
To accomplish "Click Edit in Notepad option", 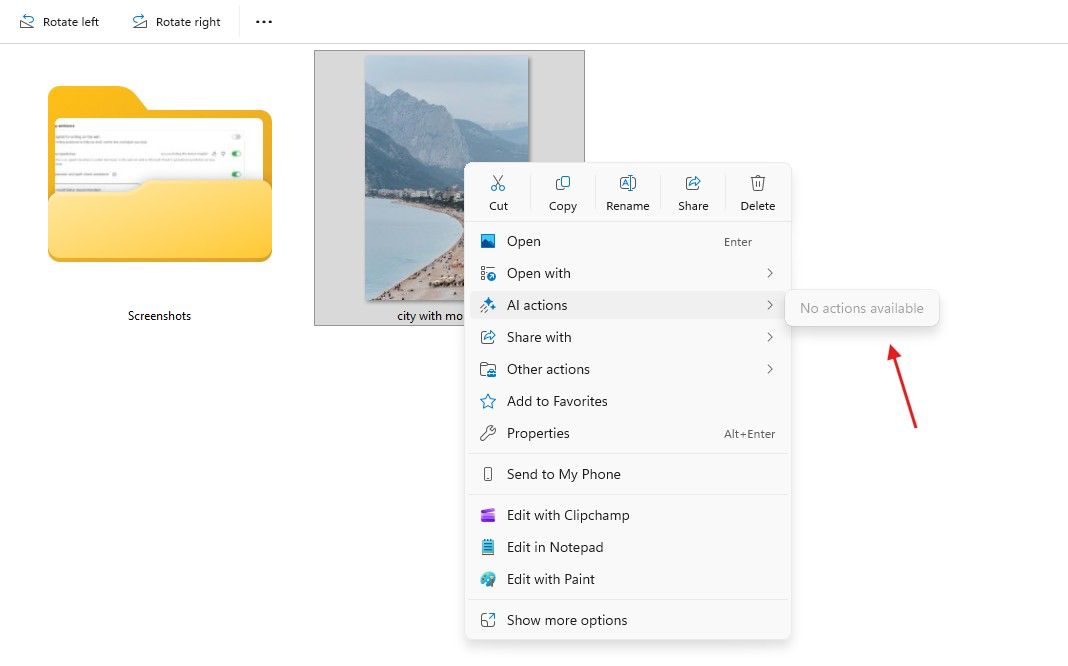I will point(555,547).
